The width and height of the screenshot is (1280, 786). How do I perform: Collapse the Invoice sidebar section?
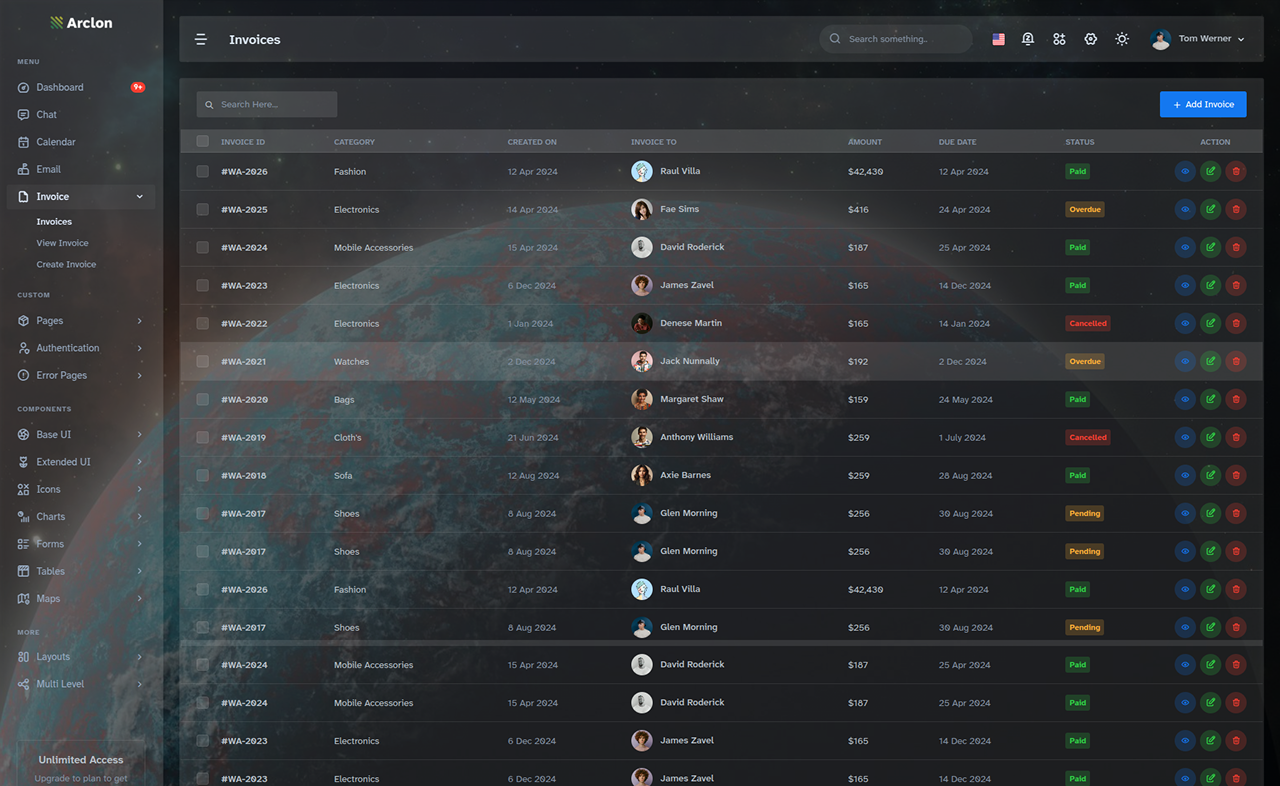click(80, 197)
